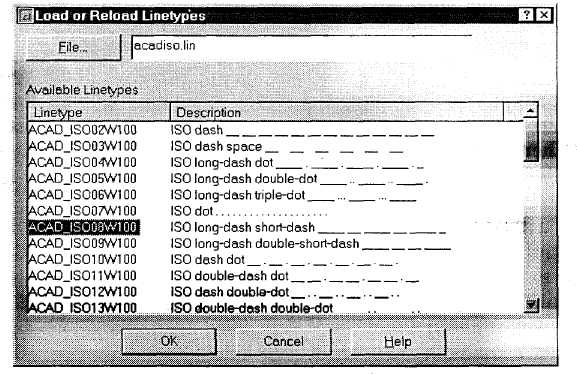Select the ACAD_ISO12W100 linetype
This screenshot has width=577, height=374.
tap(82, 292)
